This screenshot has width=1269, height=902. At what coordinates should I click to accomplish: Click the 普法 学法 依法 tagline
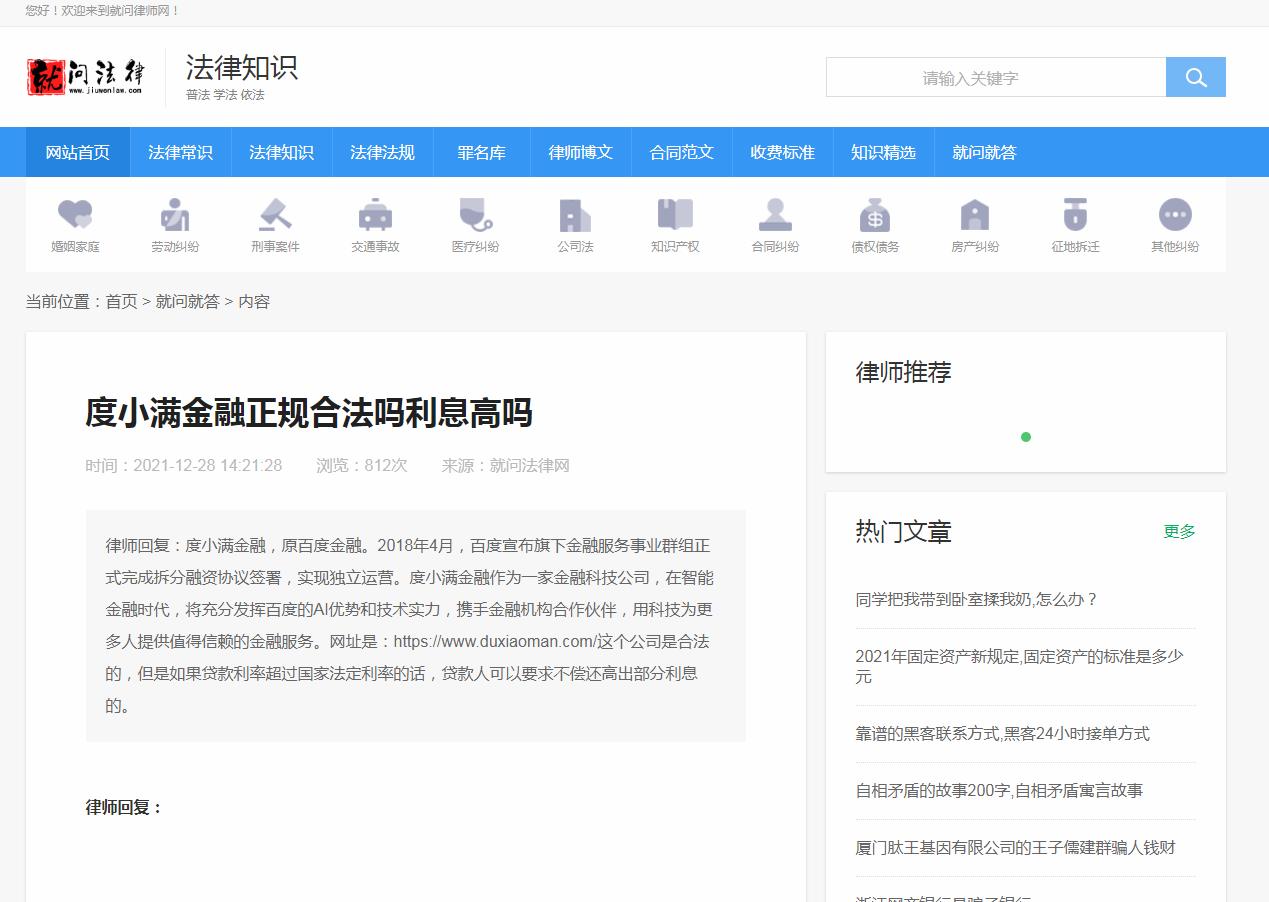pos(225,95)
